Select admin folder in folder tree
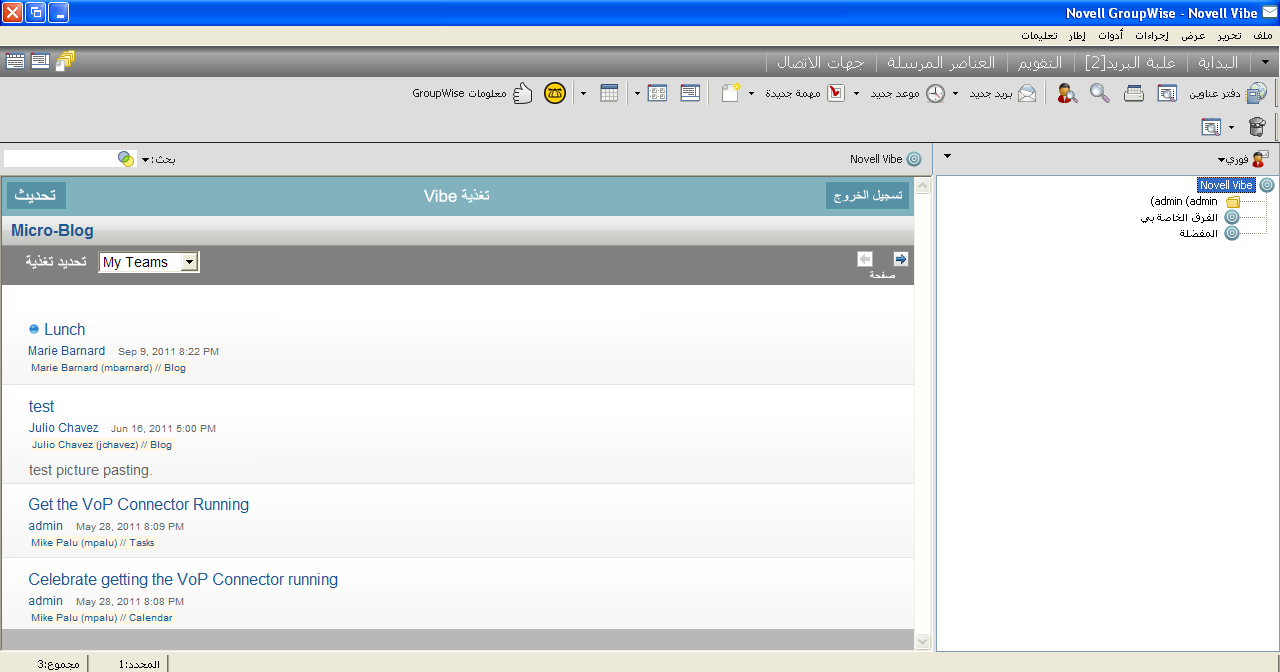 click(1184, 201)
